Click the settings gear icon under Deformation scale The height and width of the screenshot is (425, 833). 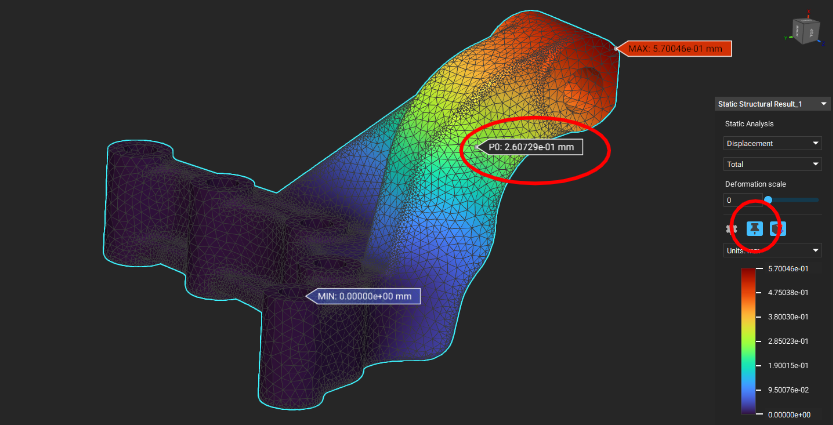(x=732, y=229)
